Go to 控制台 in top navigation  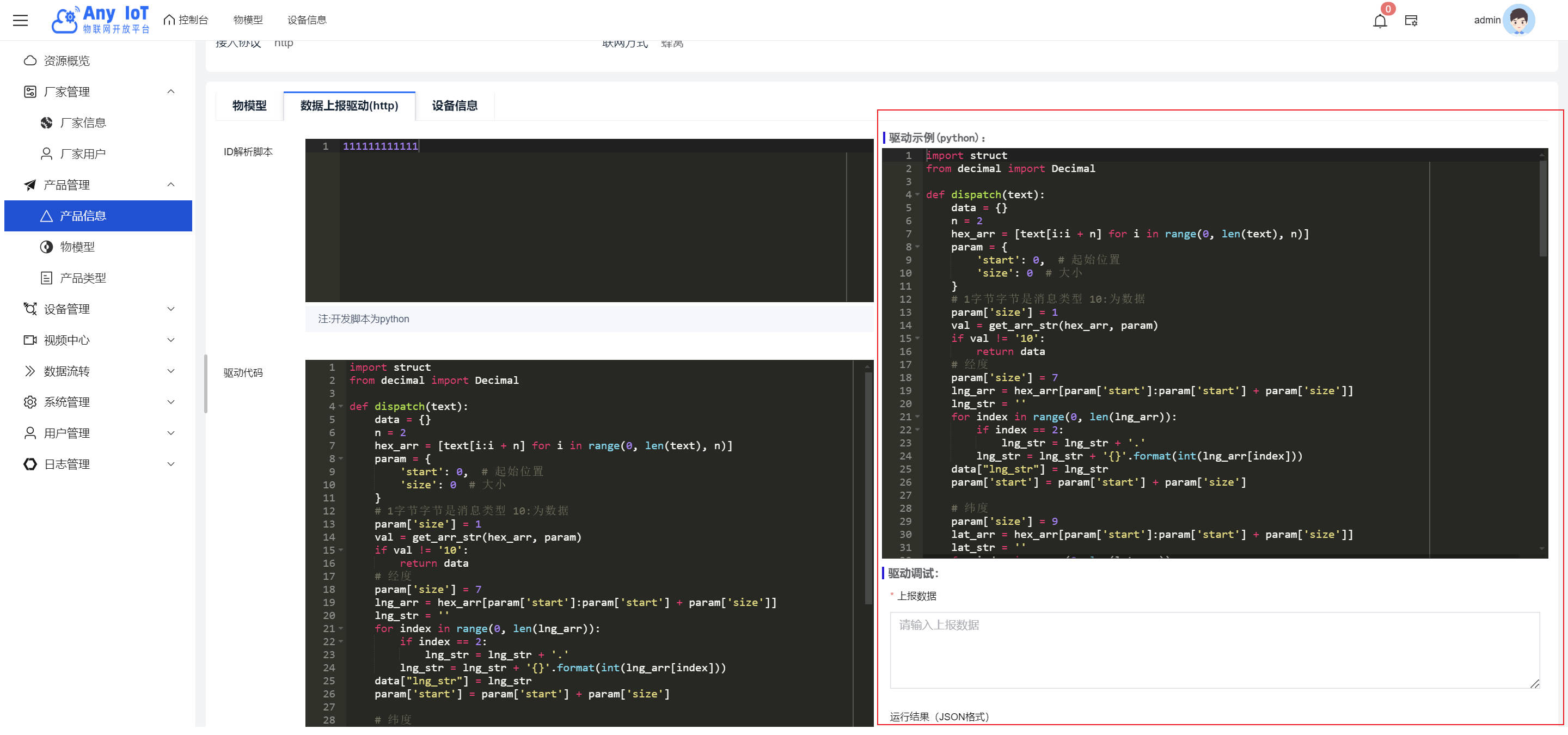pyautogui.click(x=186, y=20)
